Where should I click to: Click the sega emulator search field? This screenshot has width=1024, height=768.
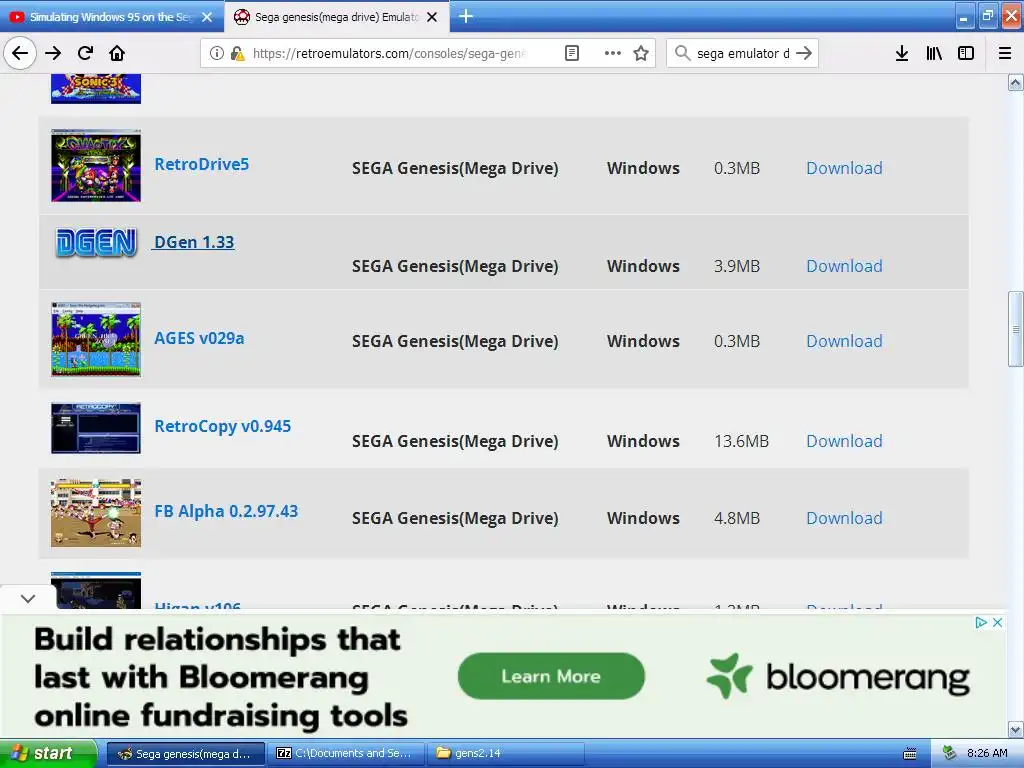743,53
